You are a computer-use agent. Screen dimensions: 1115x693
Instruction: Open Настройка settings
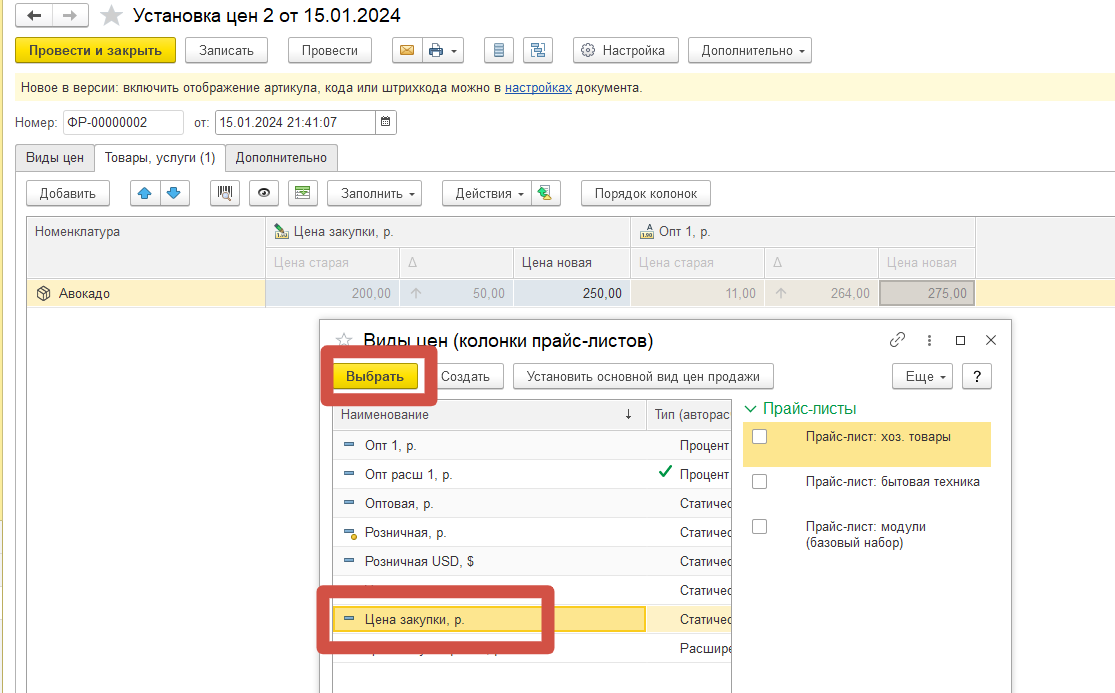(626, 50)
